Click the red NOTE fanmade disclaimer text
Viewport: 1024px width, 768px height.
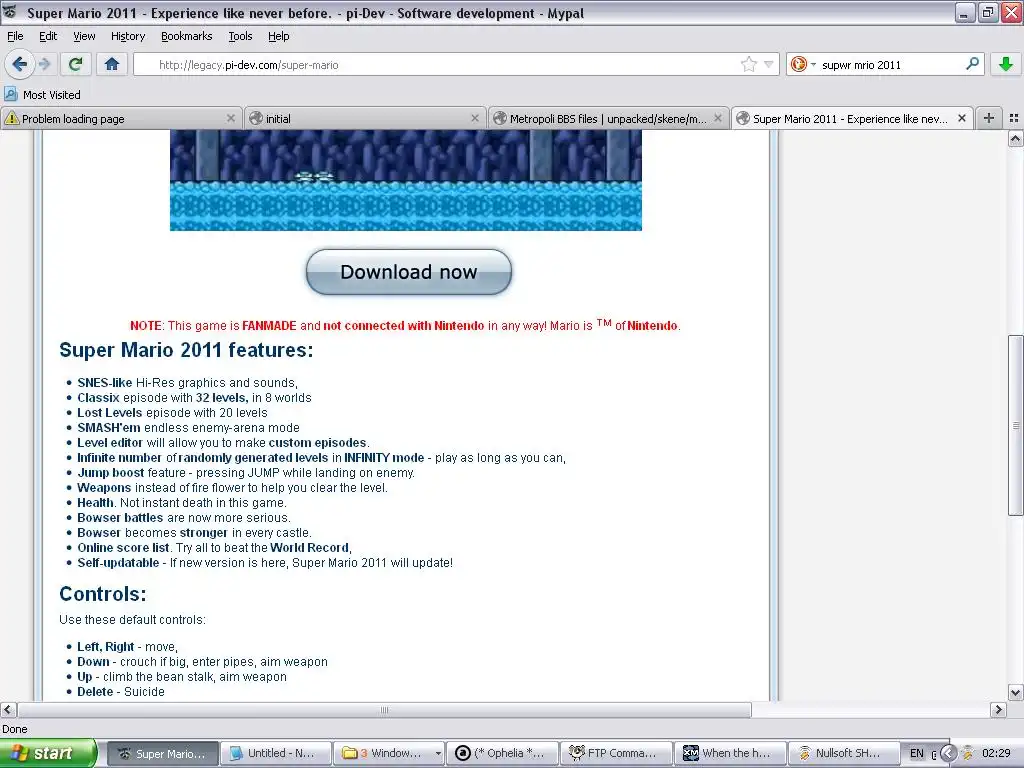pyautogui.click(x=405, y=325)
